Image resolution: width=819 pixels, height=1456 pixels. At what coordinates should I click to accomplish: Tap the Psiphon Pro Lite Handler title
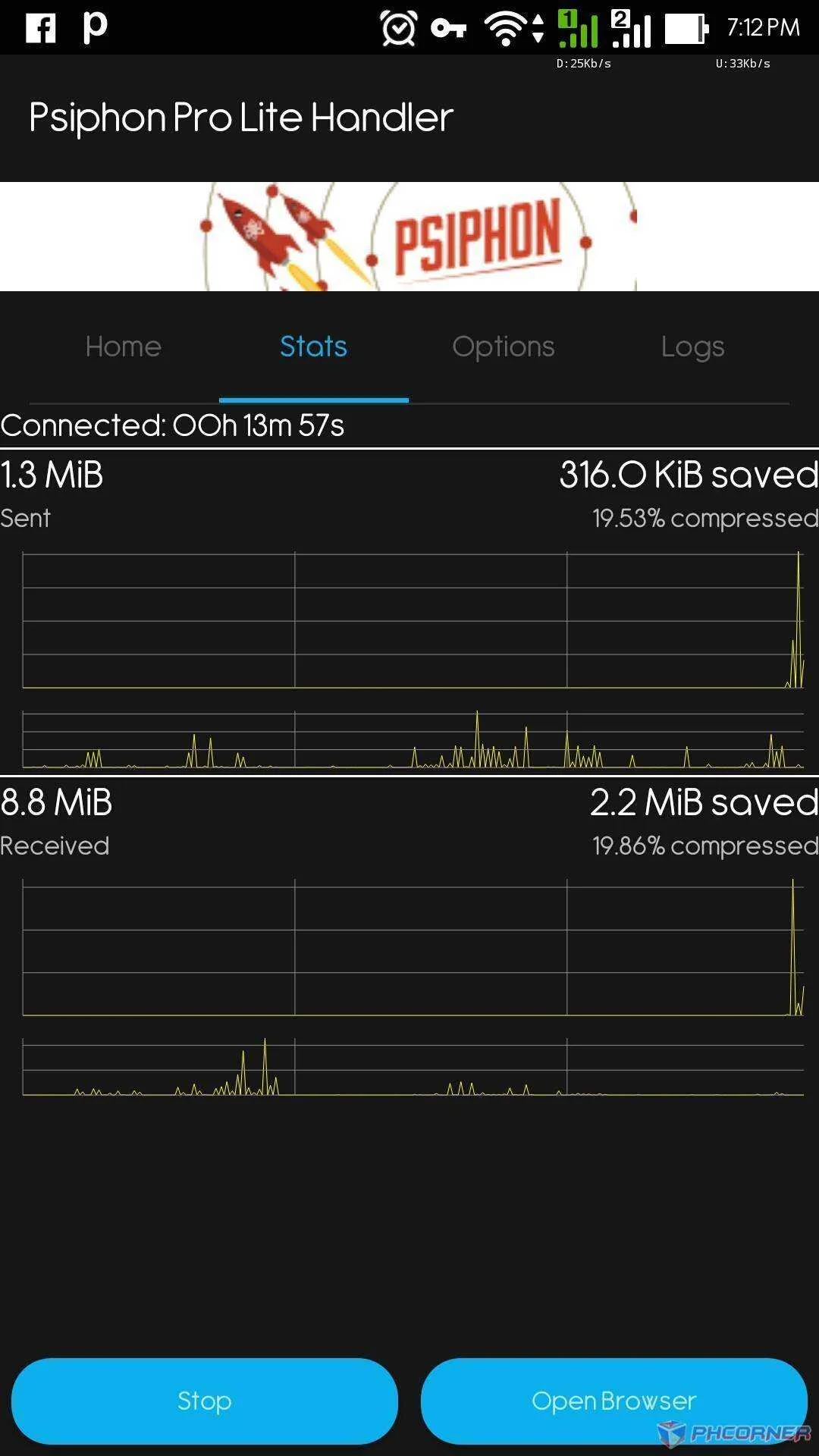241,118
